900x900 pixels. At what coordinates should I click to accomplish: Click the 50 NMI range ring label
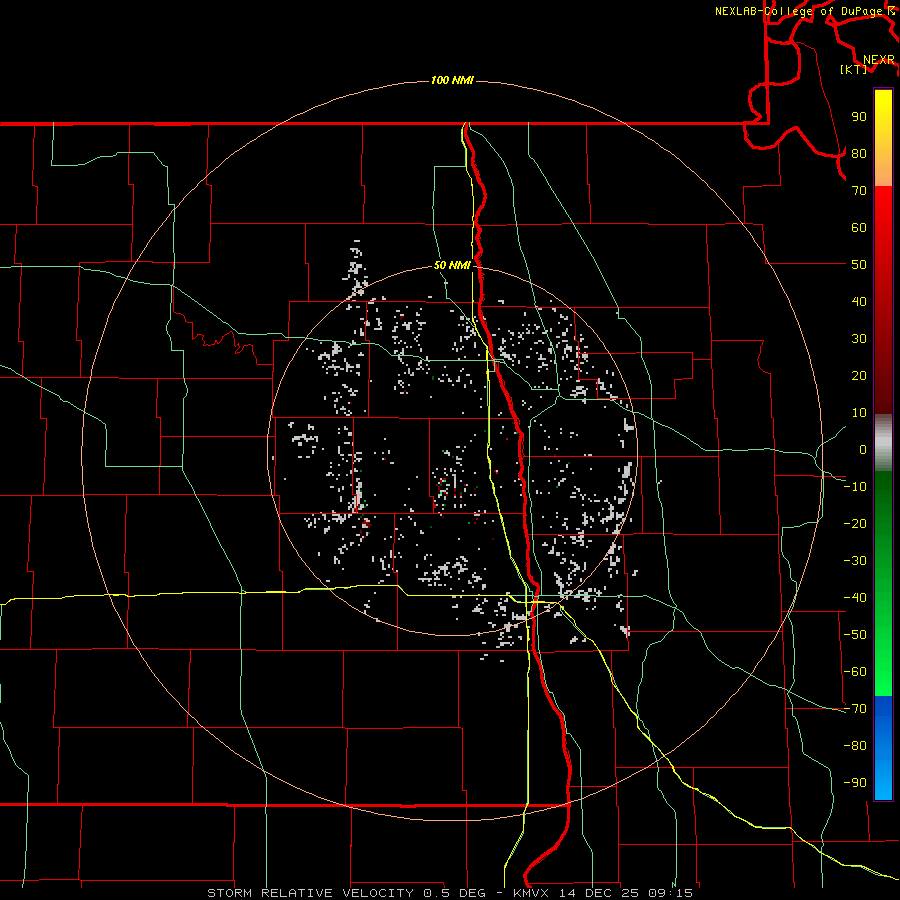coord(452,265)
